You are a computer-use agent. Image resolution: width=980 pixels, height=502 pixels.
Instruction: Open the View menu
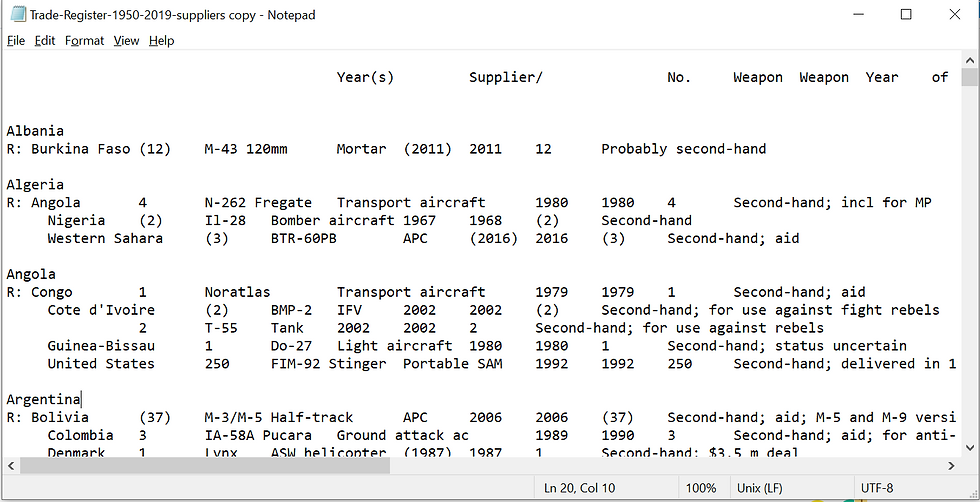click(126, 41)
